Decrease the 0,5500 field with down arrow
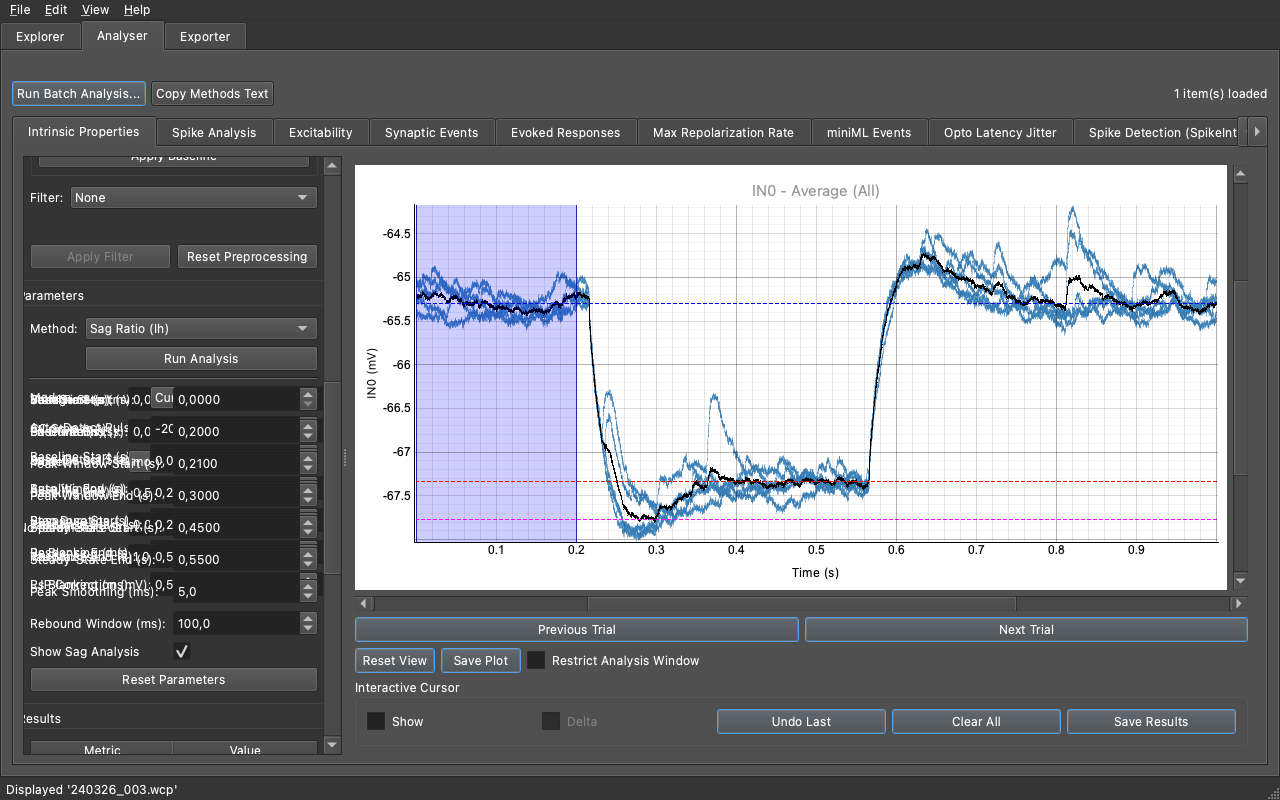 308,565
